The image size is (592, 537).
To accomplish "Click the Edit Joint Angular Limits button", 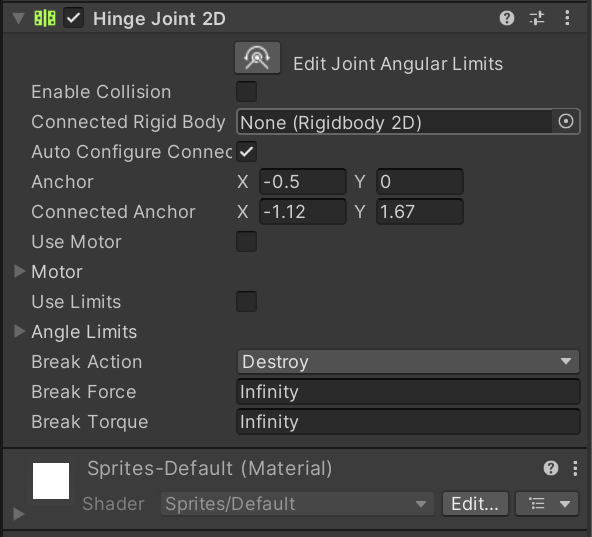I will point(257,58).
